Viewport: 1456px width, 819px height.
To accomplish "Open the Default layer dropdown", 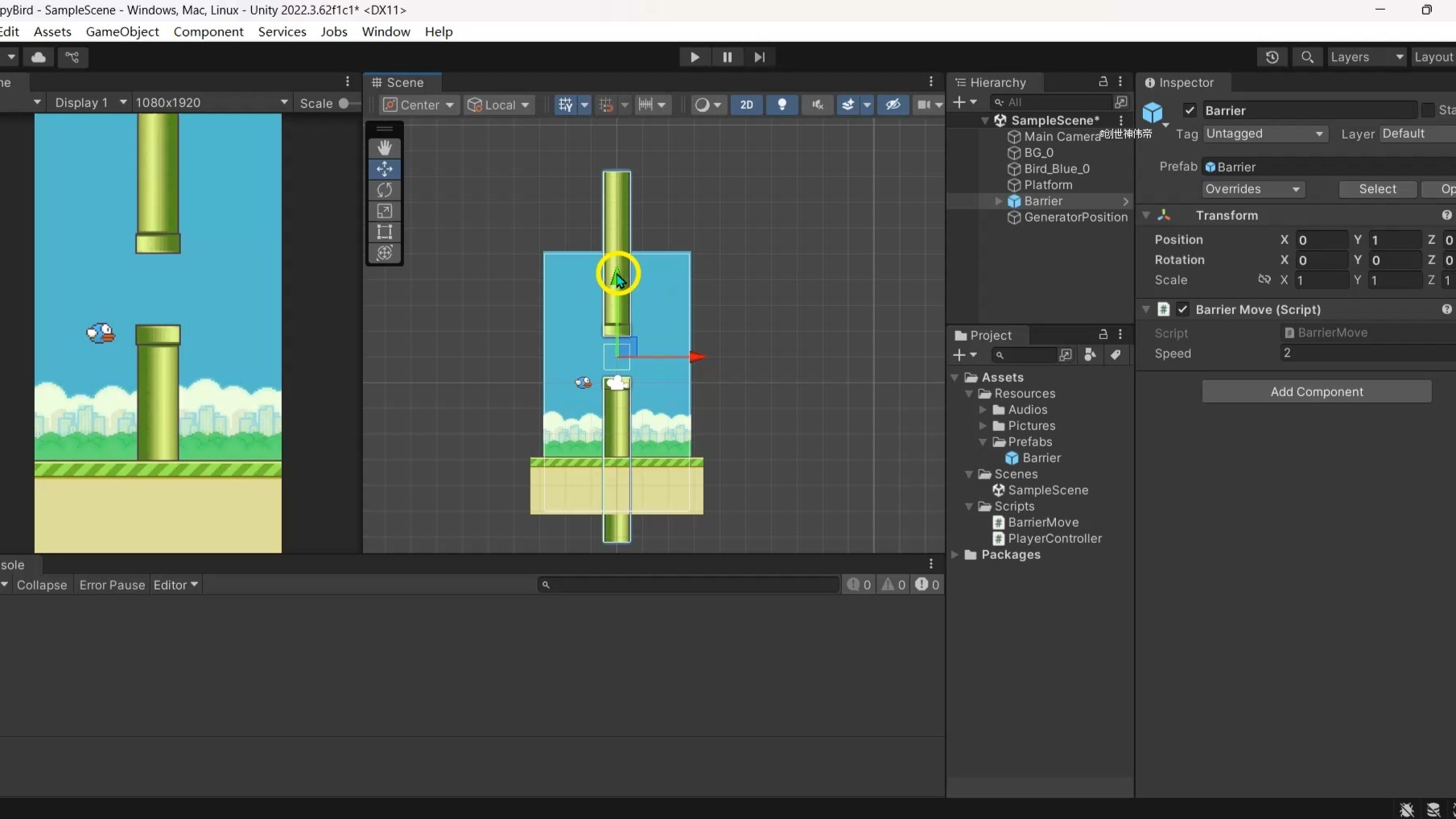I will click(x=1417, y=134).
